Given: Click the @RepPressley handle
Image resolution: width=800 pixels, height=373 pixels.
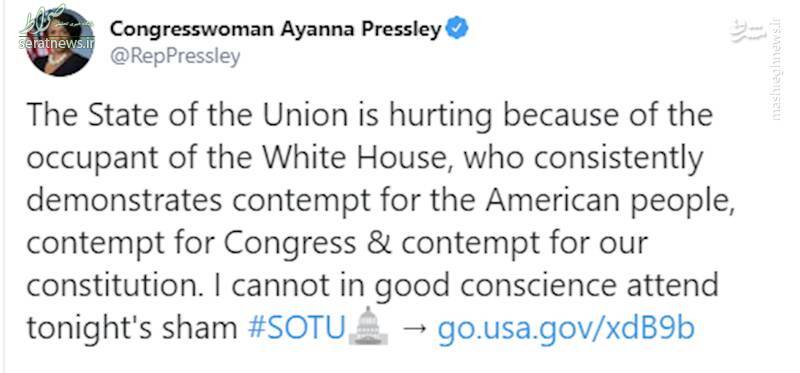Looking at the screenshot, I should tap(175, 57).
